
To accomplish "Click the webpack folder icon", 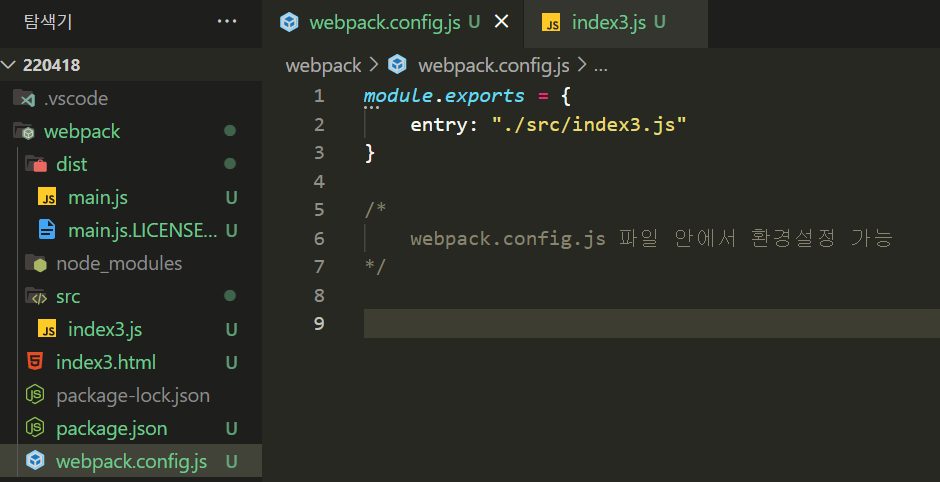I will pos(24,131).
